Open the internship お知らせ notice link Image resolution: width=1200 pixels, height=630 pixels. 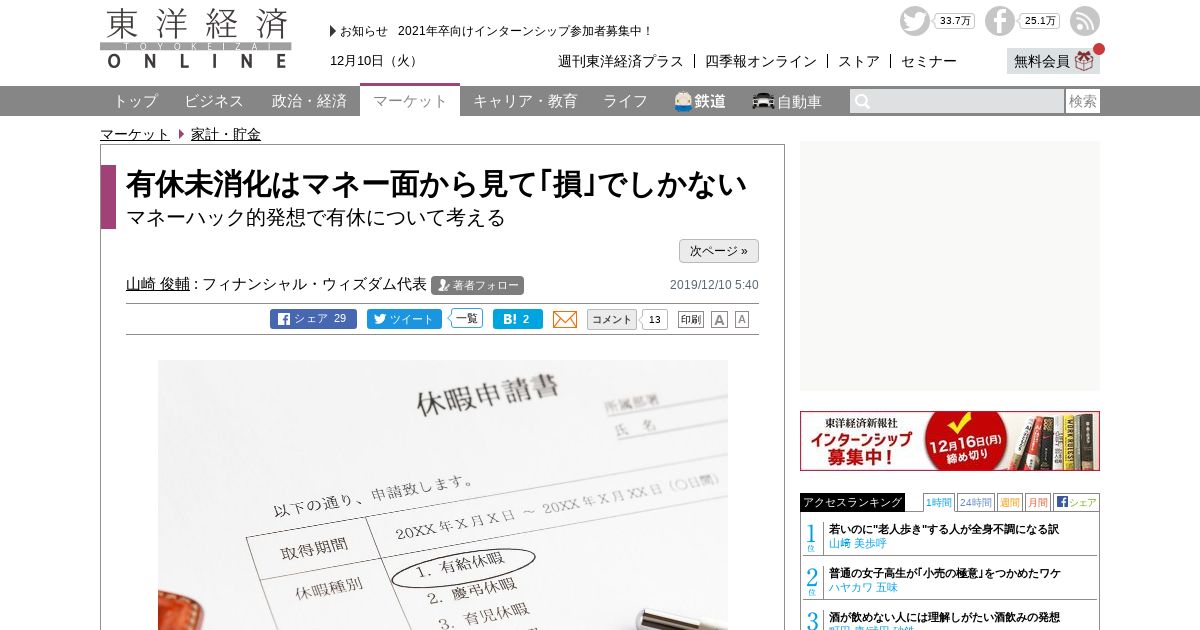click(x=525, y=31)
